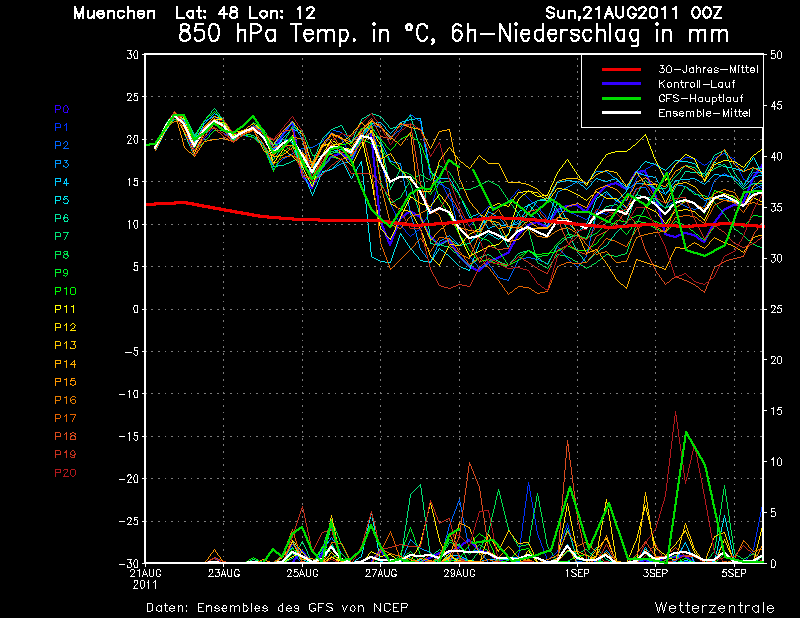Click the P18 ensemble member label

tap(65, 436)
